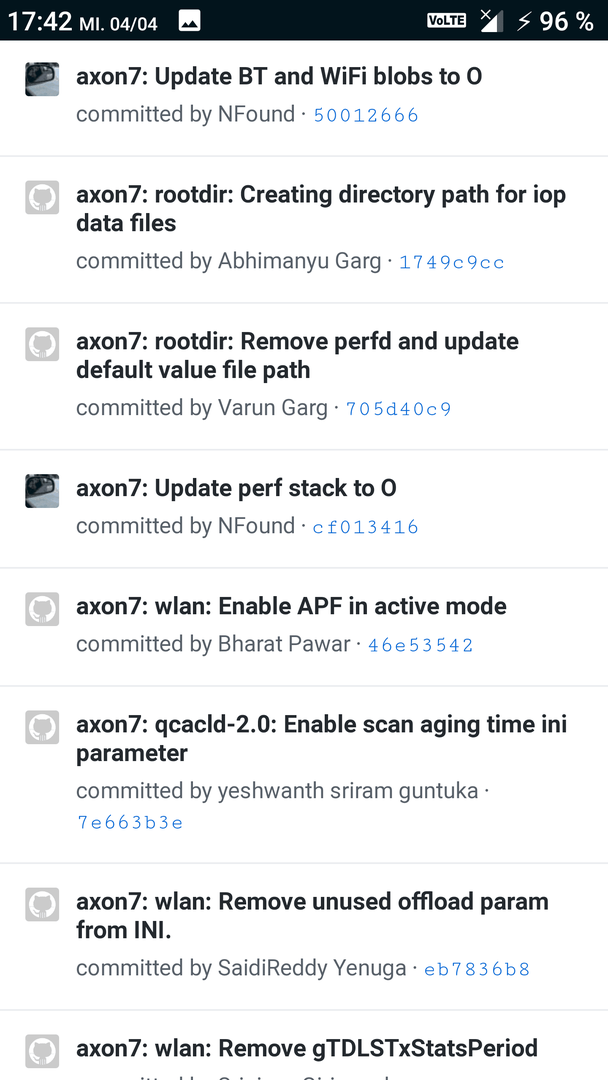
Task: Tap NFound avatar beside BT and WiFi blobs commit
Action: (42, 79)
